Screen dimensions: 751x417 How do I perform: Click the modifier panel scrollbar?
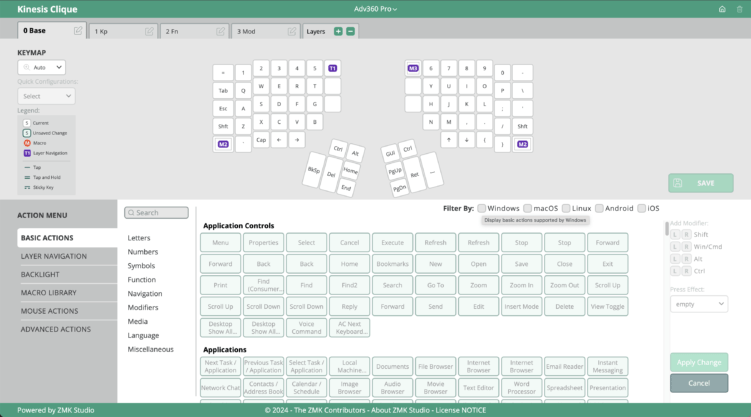point(666,229)
